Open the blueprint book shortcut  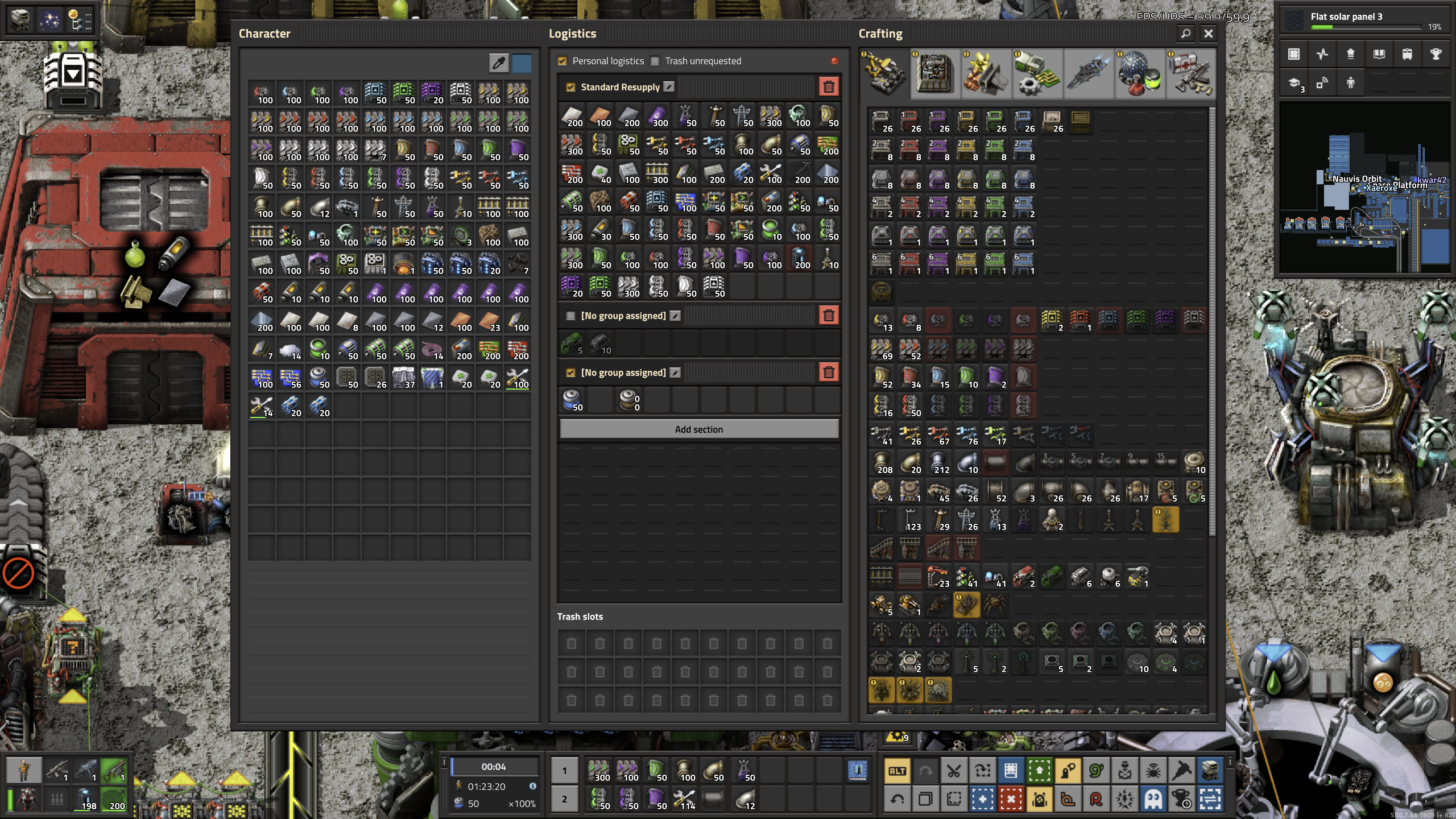1011,771
